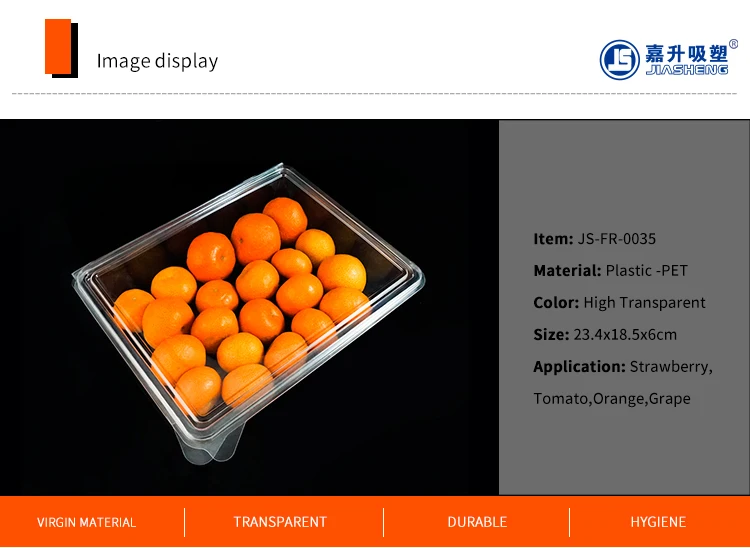The width and height of the screenshot is (750, 548).
Task: Select the TRANSPARENT banner label
Action: click(x=280, y=522)
